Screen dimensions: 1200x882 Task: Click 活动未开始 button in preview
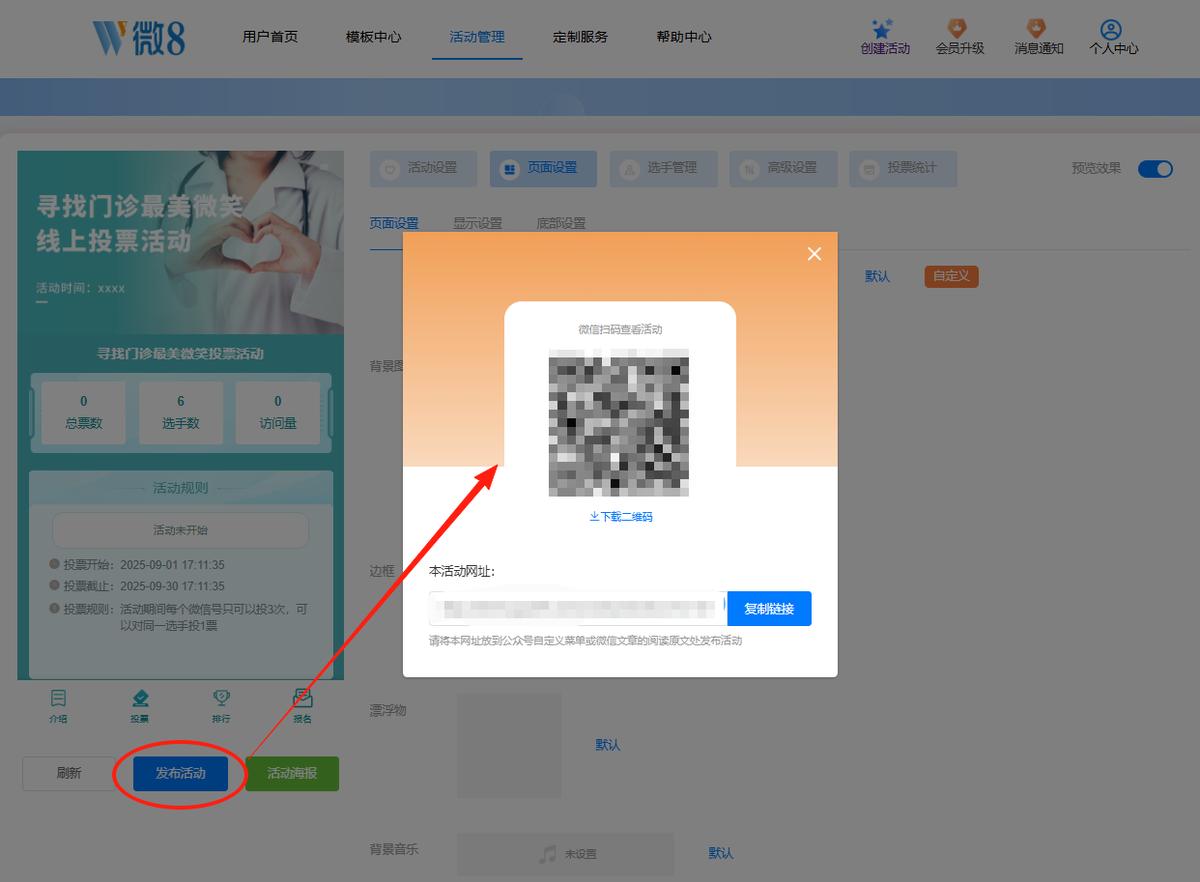pos(180,530)
